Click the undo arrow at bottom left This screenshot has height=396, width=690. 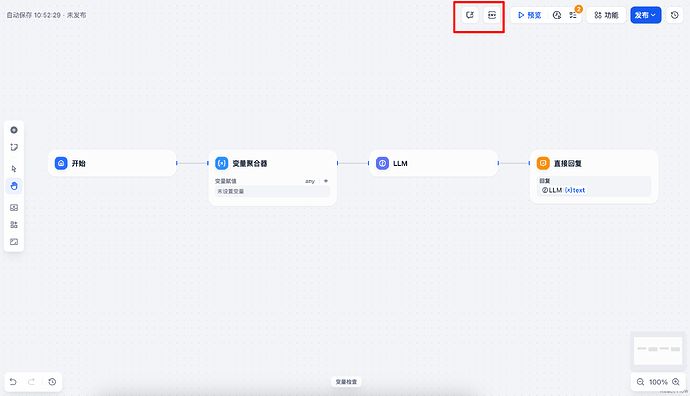point(13,381)
